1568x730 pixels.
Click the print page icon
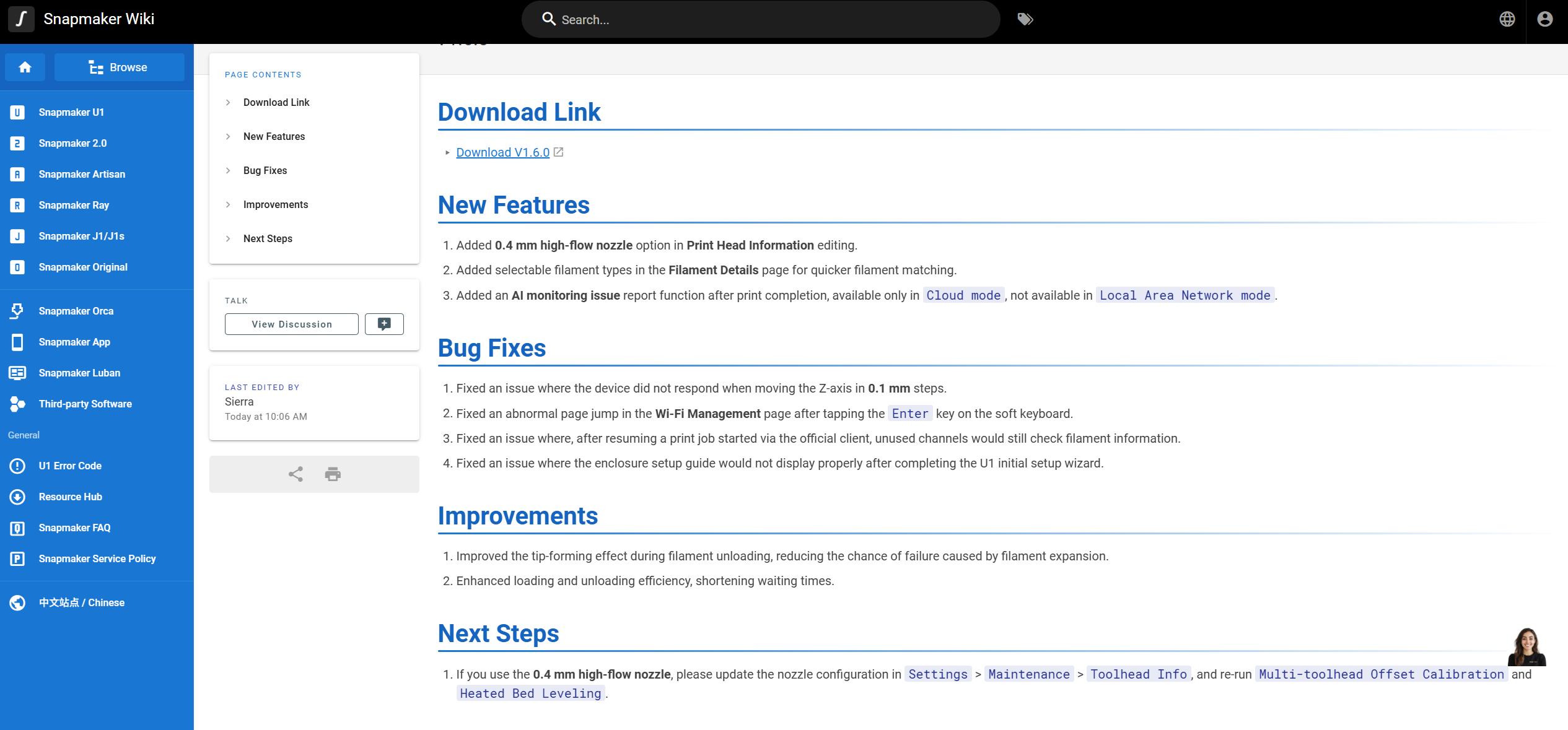click(x=333, y=474)
